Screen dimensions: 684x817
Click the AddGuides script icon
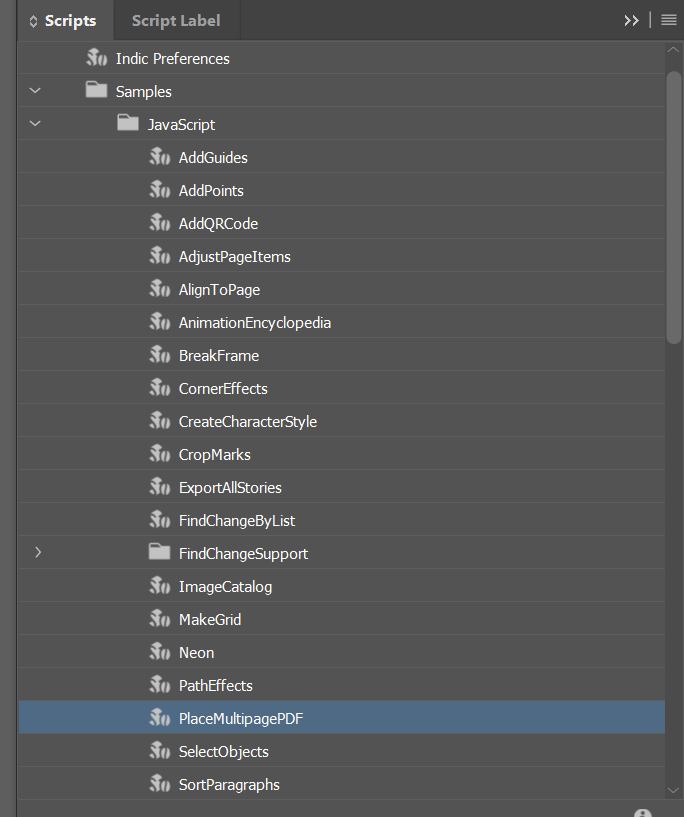160,157
